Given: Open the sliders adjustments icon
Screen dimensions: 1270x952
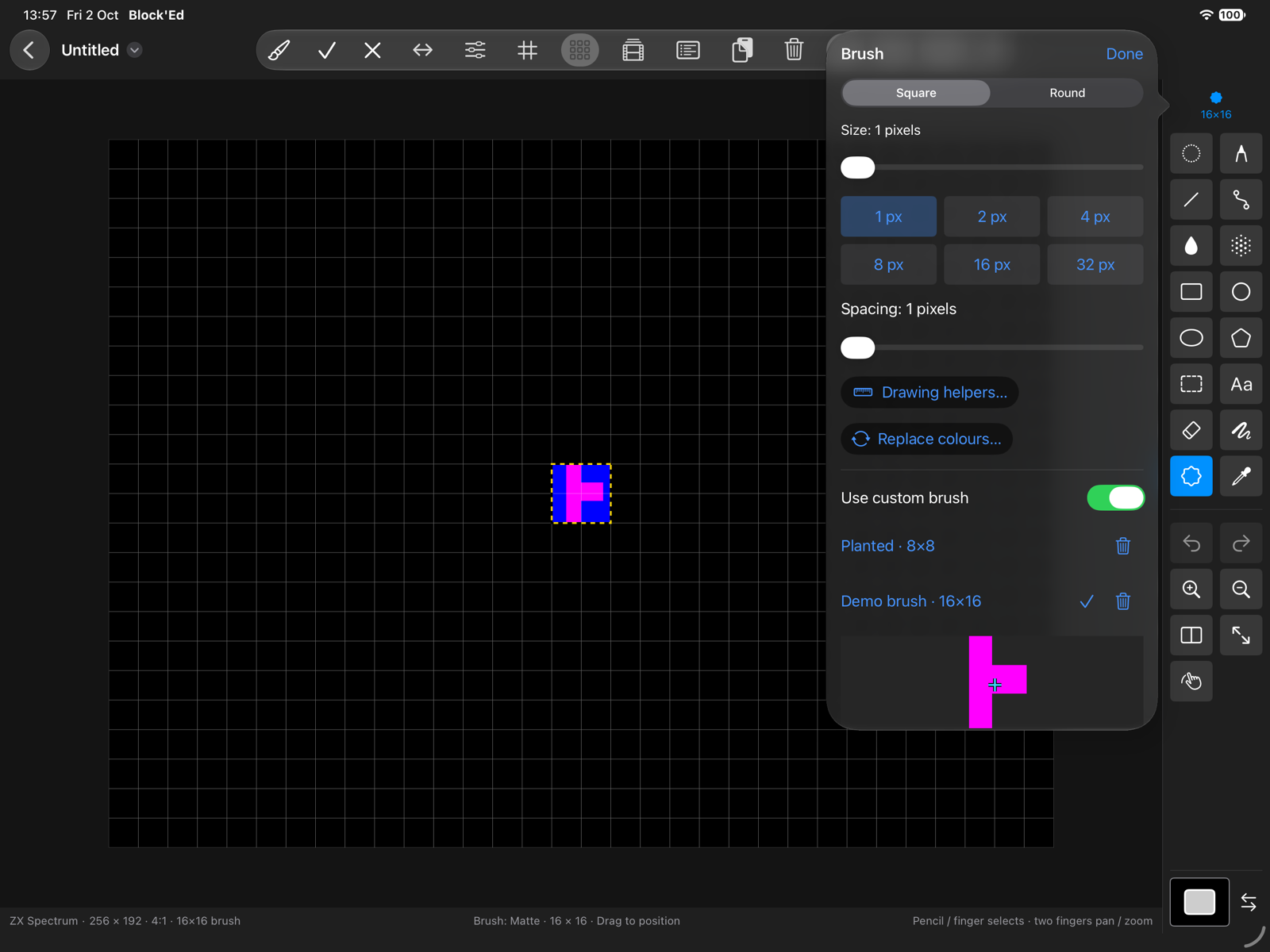Looking at the screenshot, I should [475, 50].
